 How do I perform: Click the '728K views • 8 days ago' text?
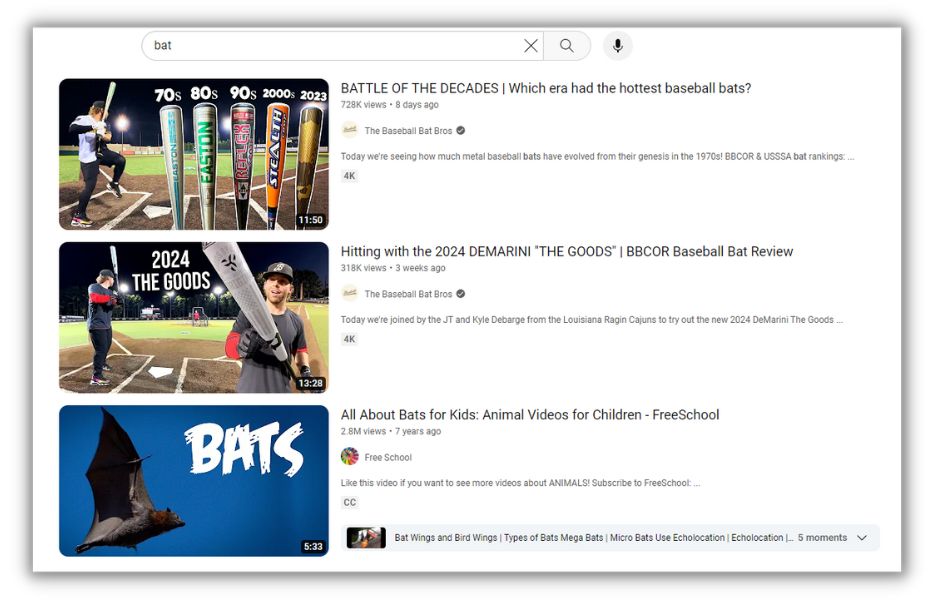390,104
